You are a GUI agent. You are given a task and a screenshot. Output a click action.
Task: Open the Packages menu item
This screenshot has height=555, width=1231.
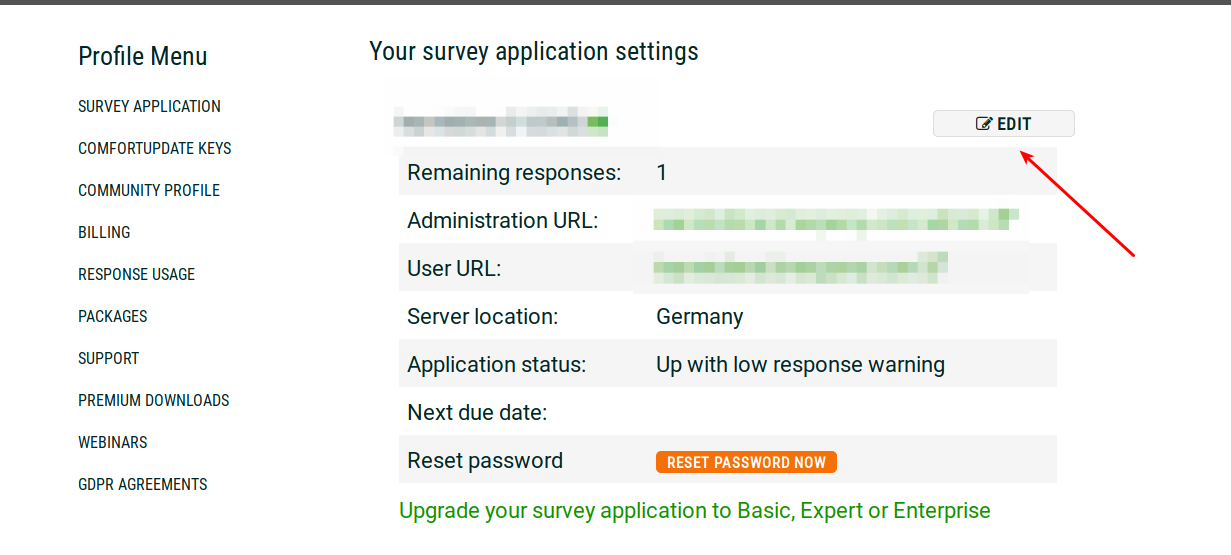112,316
